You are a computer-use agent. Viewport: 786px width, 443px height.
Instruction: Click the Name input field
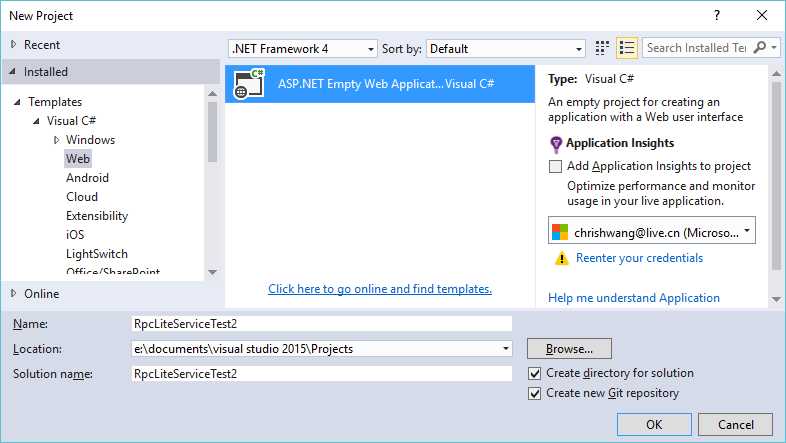coord(322,324)
